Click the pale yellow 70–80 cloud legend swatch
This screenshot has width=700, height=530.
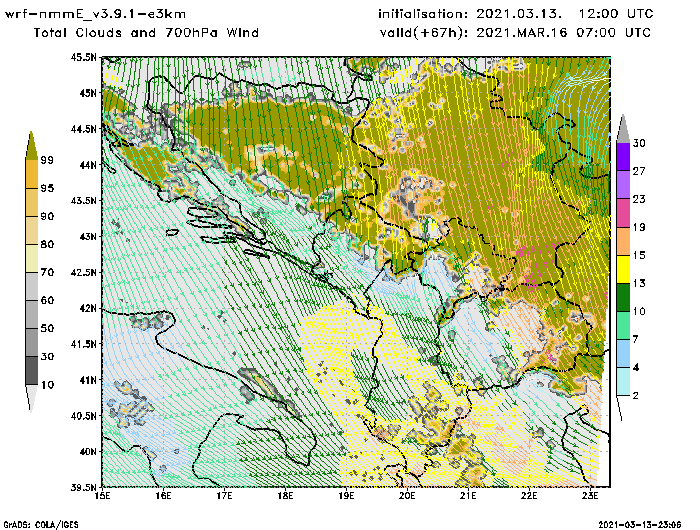(32, 259)
